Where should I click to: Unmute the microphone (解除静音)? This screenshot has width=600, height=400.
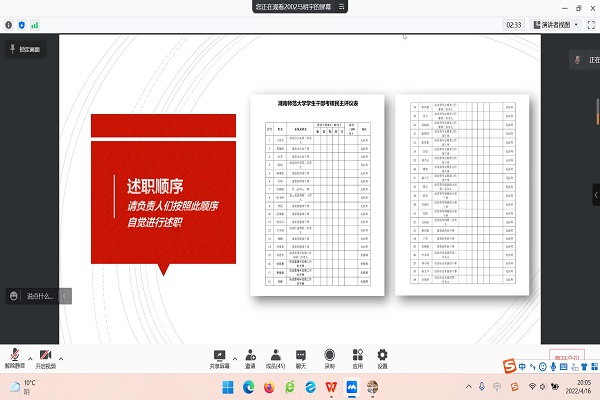[14, 356]
